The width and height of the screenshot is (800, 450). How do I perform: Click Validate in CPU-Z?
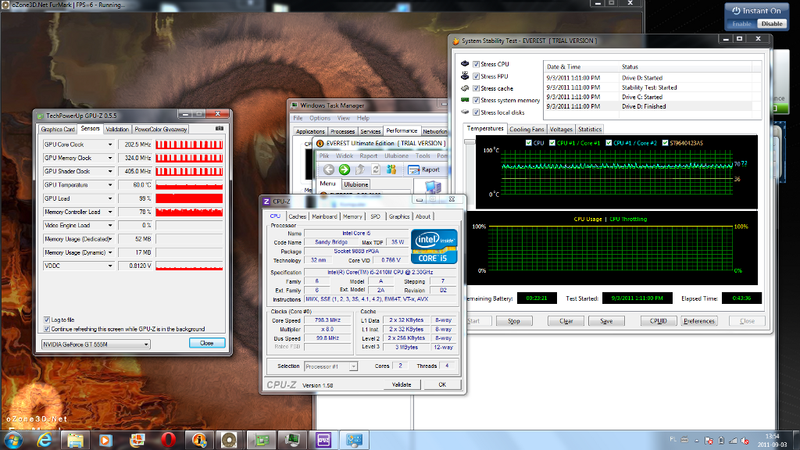click(402, 385)
